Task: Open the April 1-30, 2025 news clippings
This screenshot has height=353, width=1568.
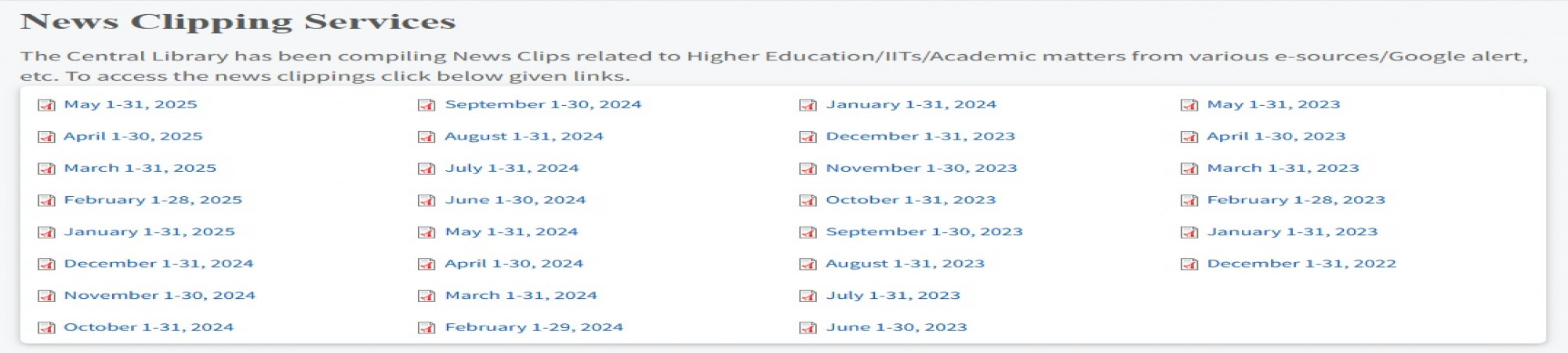Action: coord(133,136)
